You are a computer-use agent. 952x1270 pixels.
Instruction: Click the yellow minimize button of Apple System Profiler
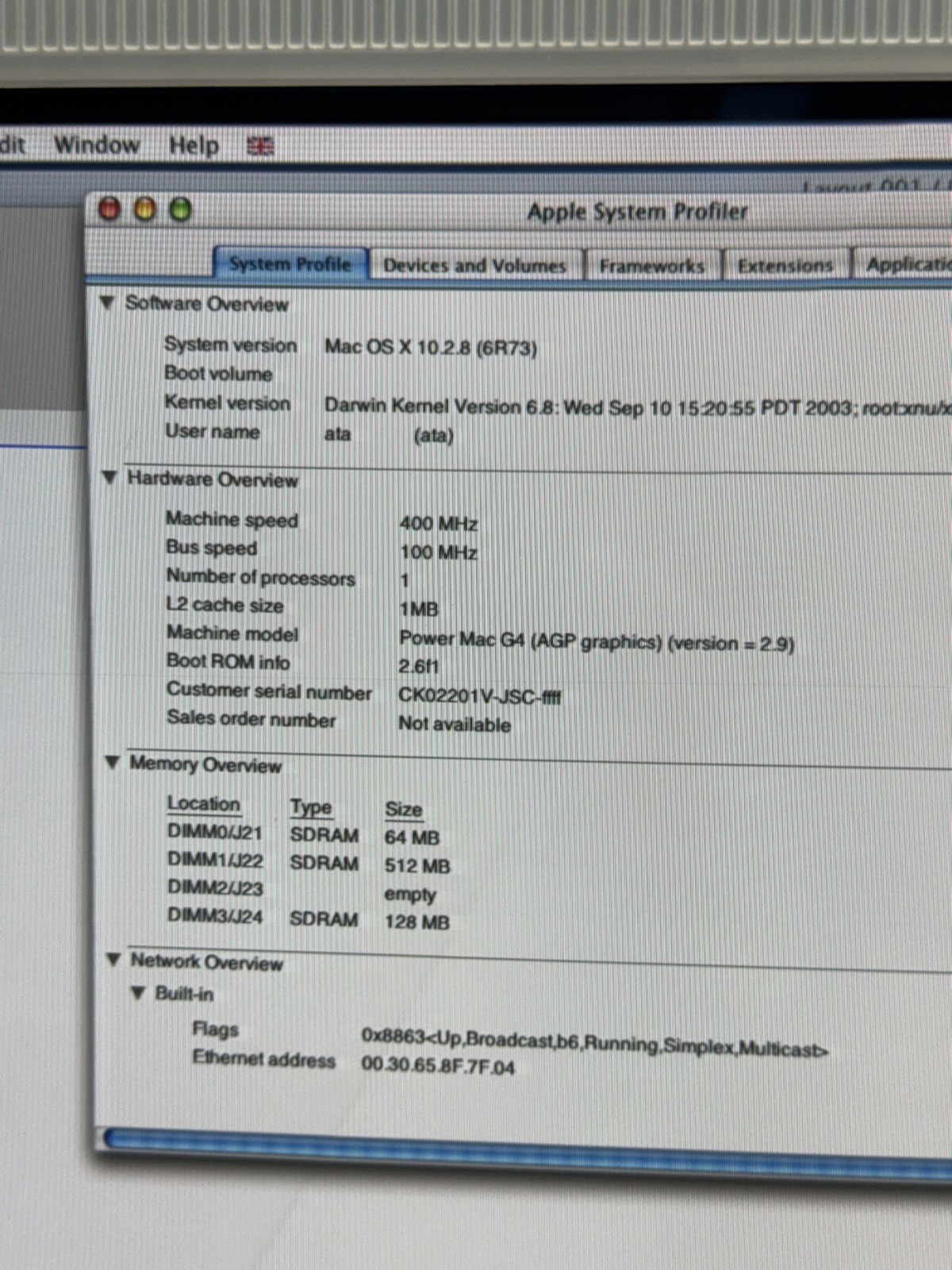click(x=145, y=210)
